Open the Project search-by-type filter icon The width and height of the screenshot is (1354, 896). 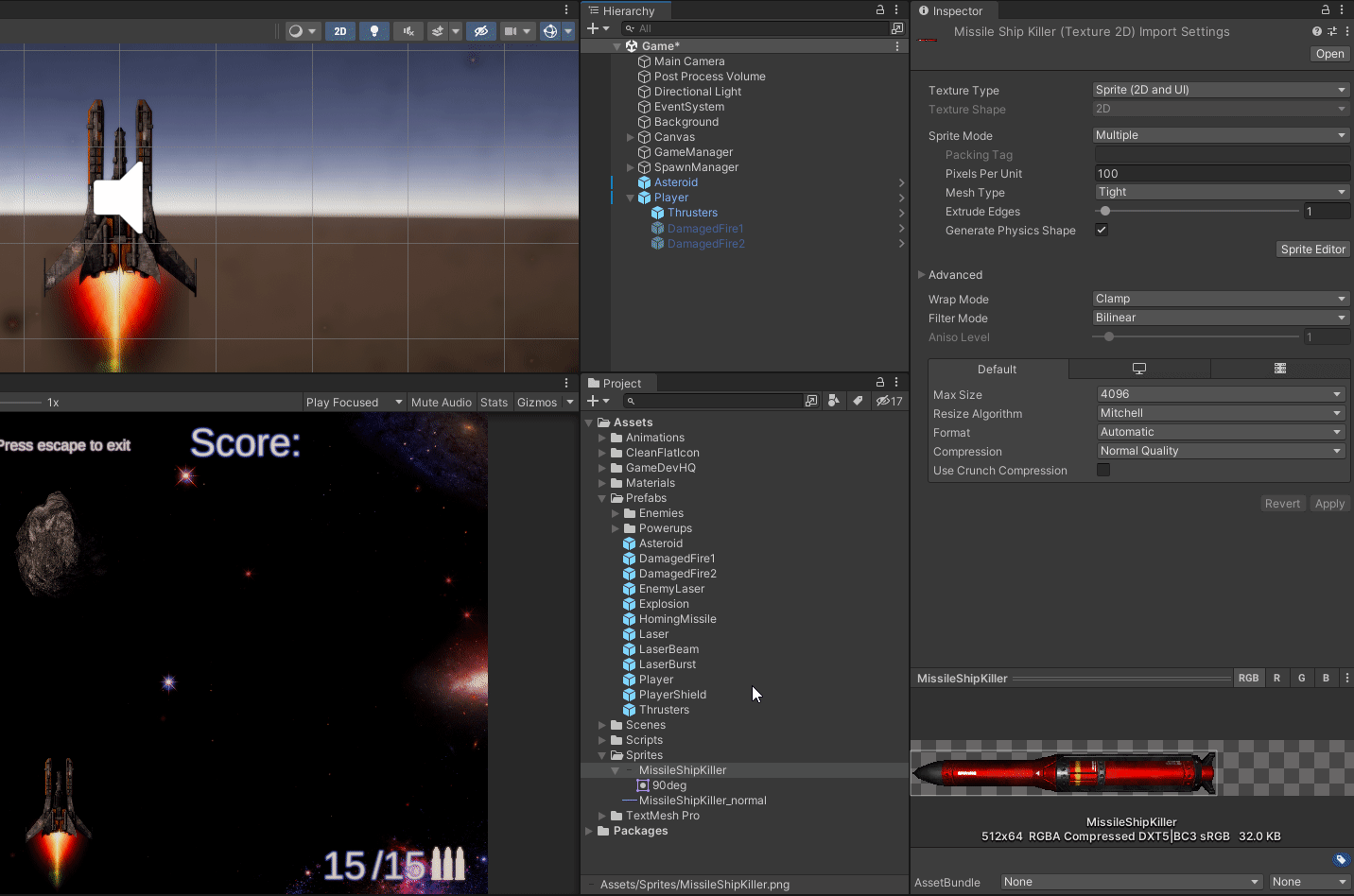pyautogui.click(x=833, y=401)
